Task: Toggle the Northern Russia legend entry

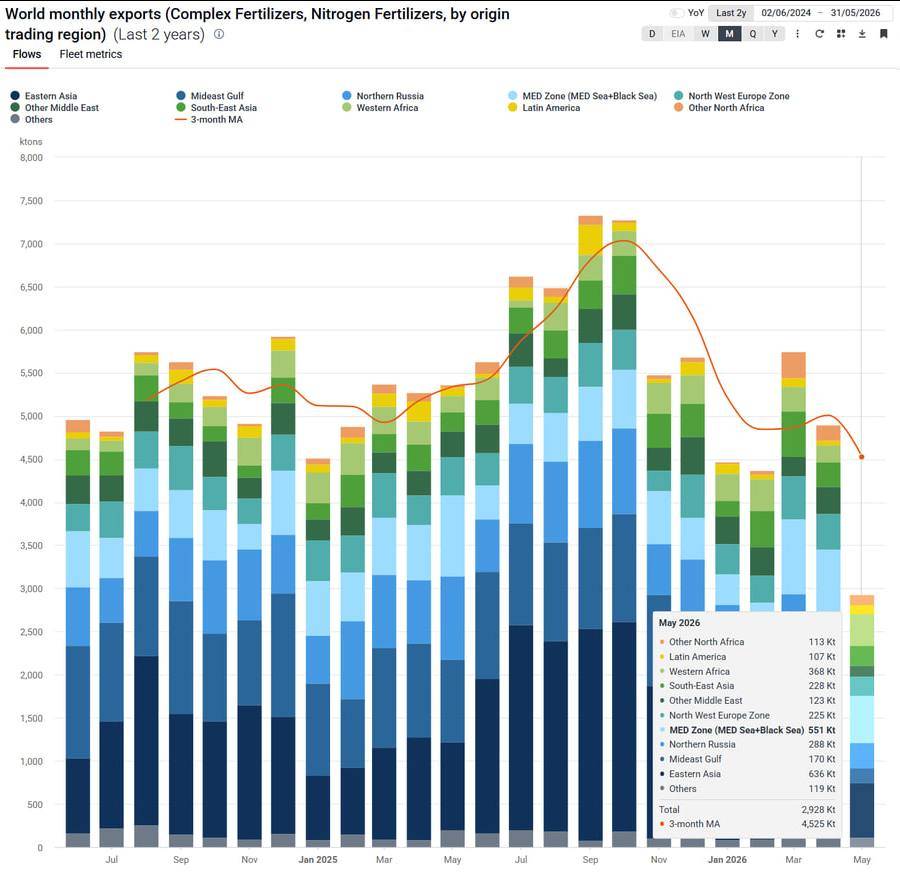Action: tap(383, 96)
